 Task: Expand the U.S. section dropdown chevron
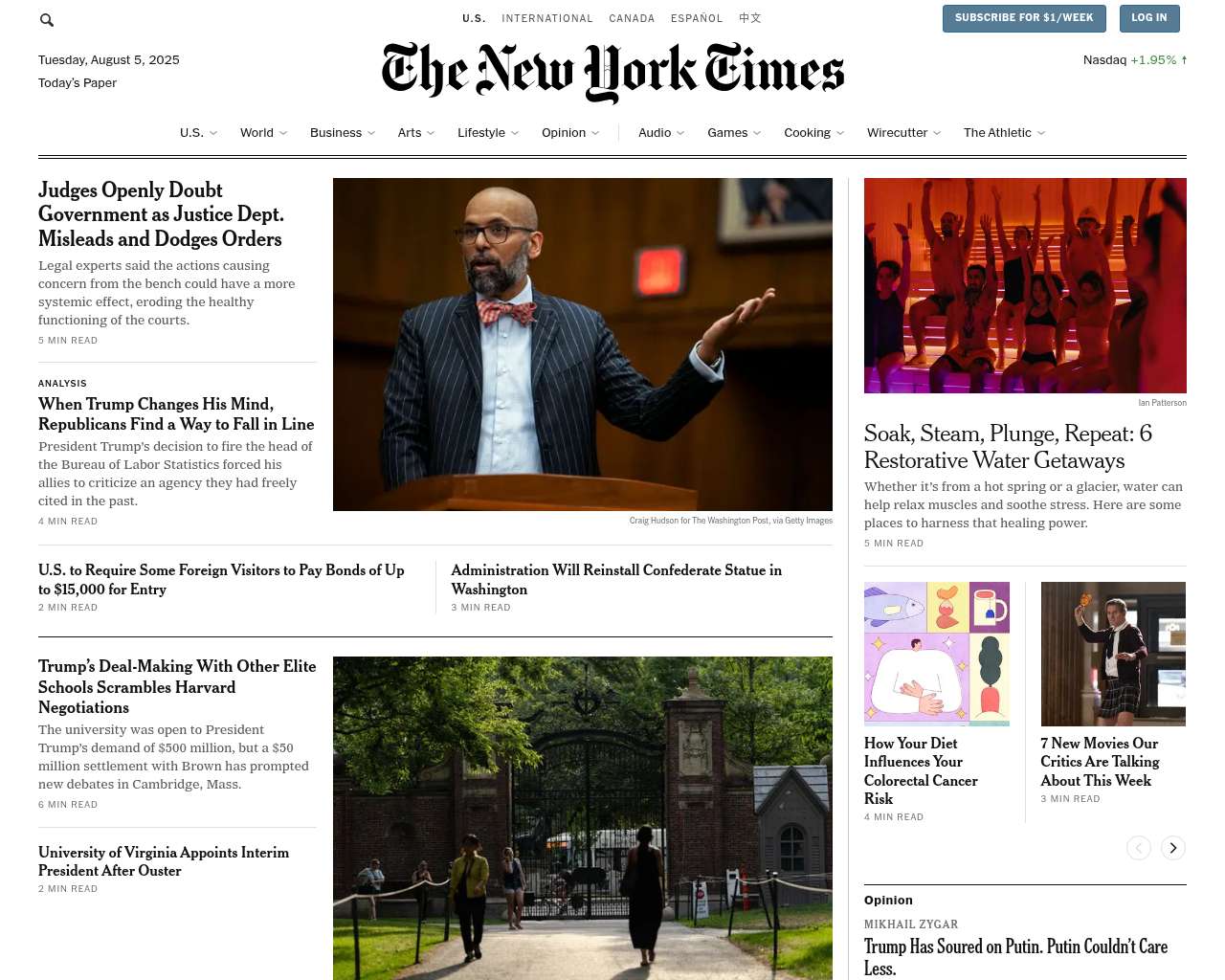click(x=213, y=133)
